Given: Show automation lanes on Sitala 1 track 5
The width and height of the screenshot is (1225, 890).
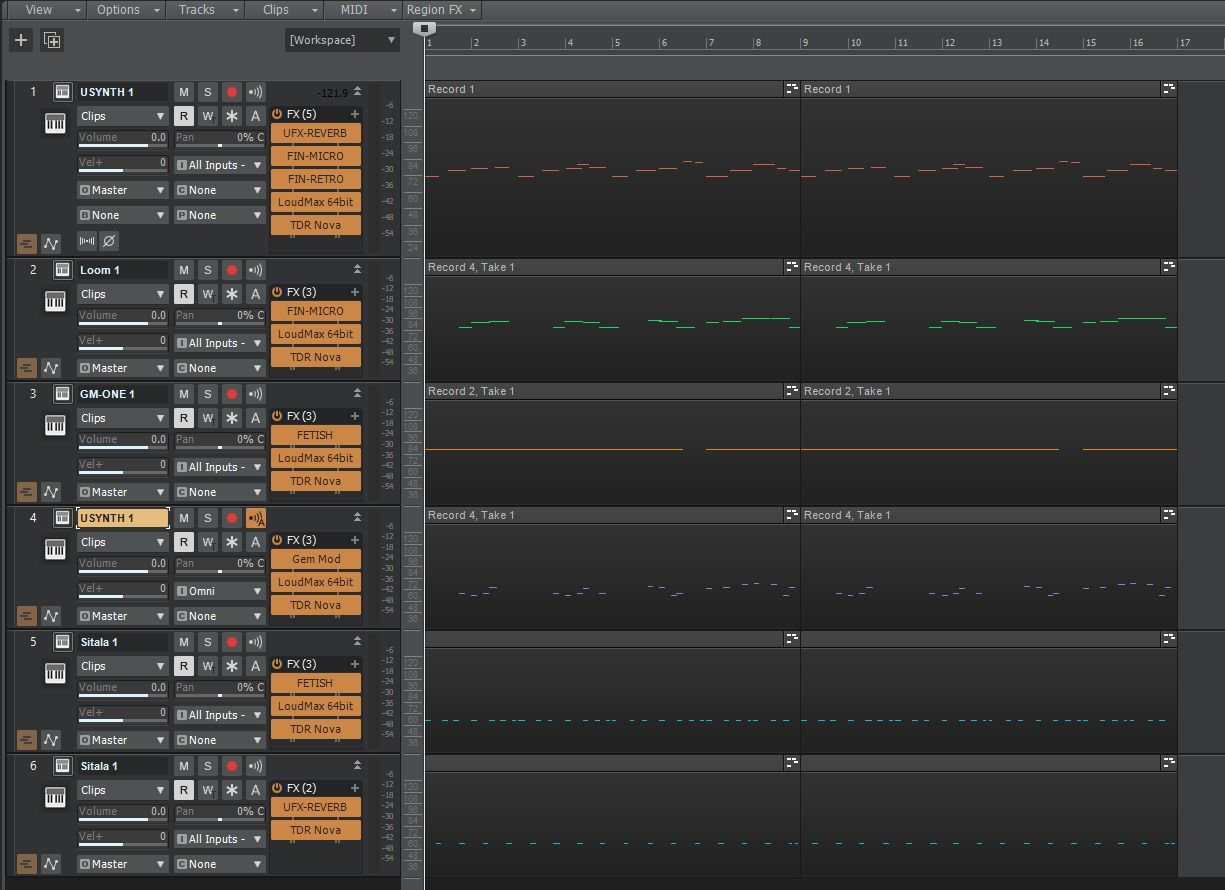Looking at the screenshot, I should pos(51,740).
